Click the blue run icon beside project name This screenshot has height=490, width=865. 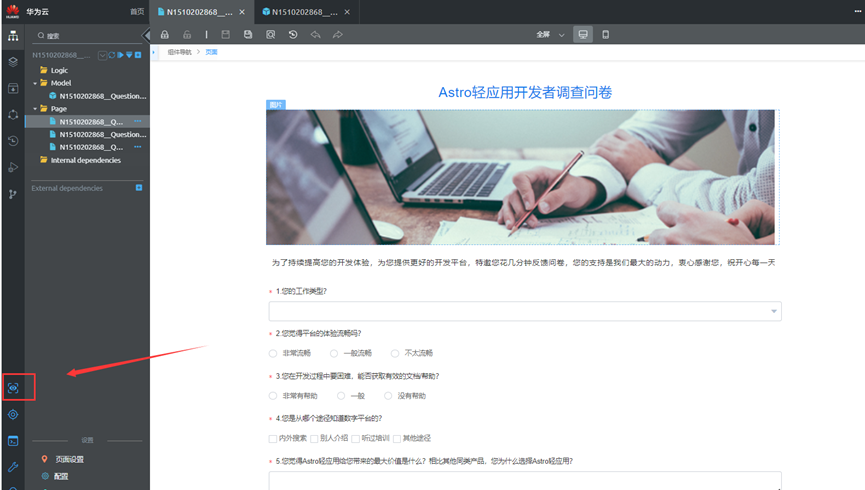click(x=120, y=55)
